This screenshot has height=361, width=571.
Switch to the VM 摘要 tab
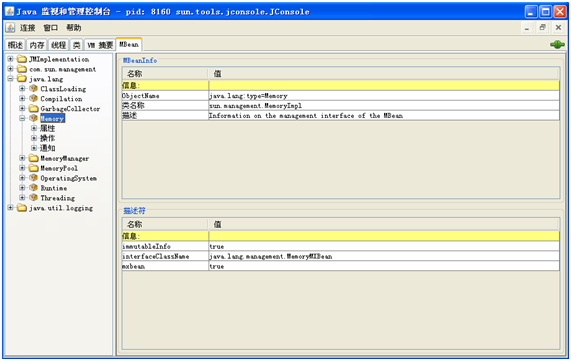click(x=100, y=45)
